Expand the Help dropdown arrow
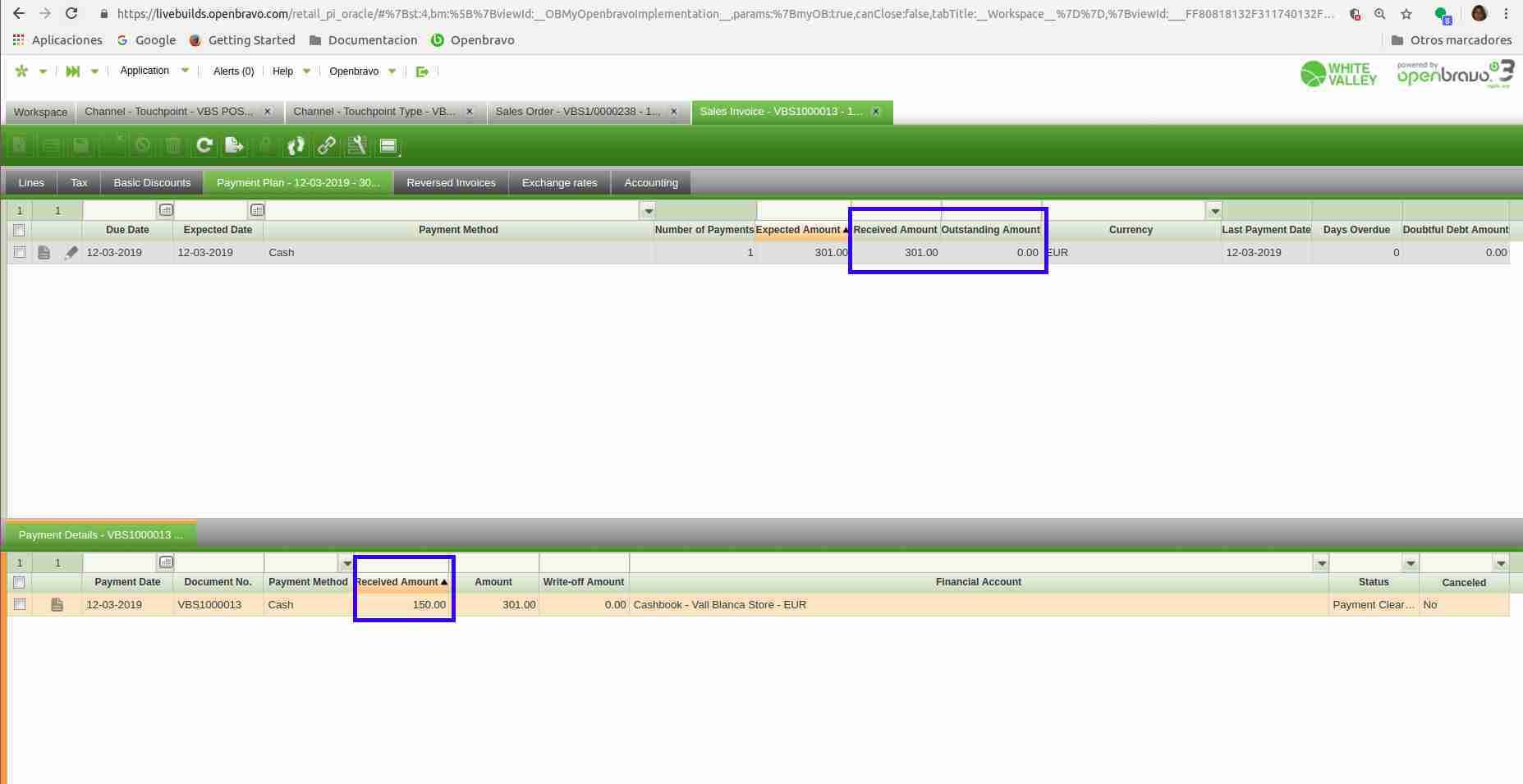The image size is (1523, 784). click(x=306, y=71)
